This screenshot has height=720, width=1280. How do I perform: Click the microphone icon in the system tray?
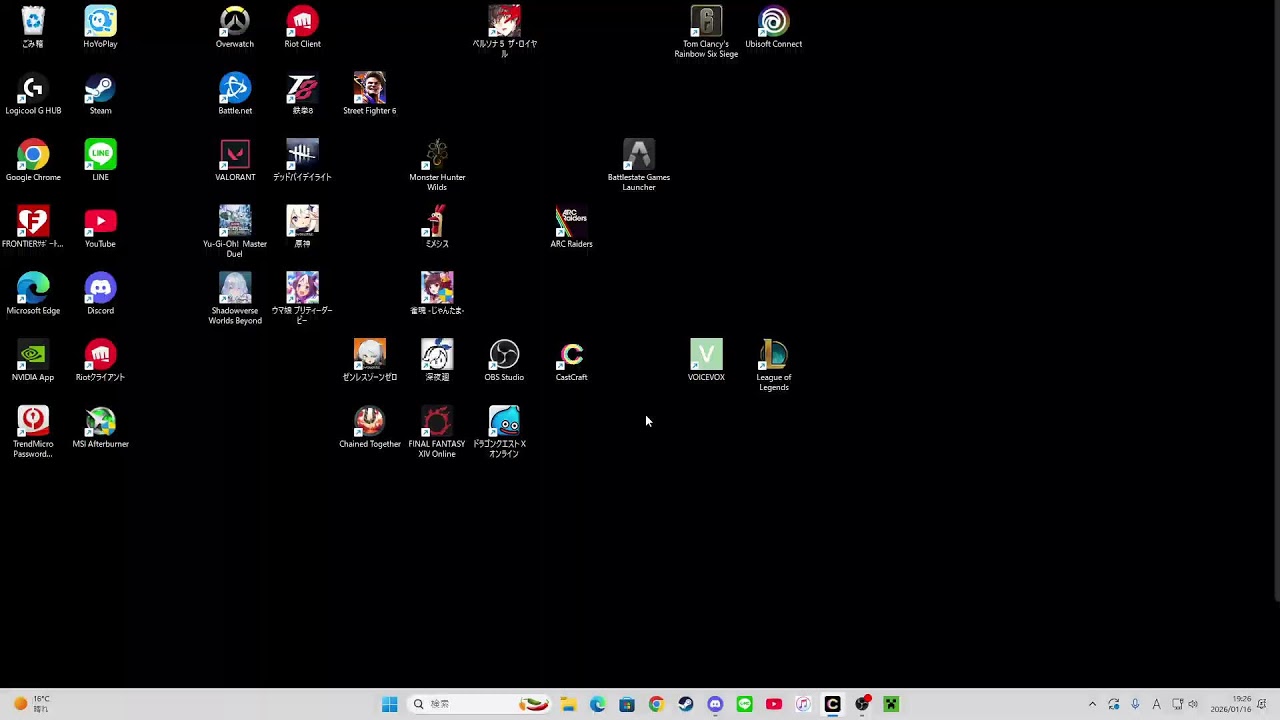[x=1135, y=704]
